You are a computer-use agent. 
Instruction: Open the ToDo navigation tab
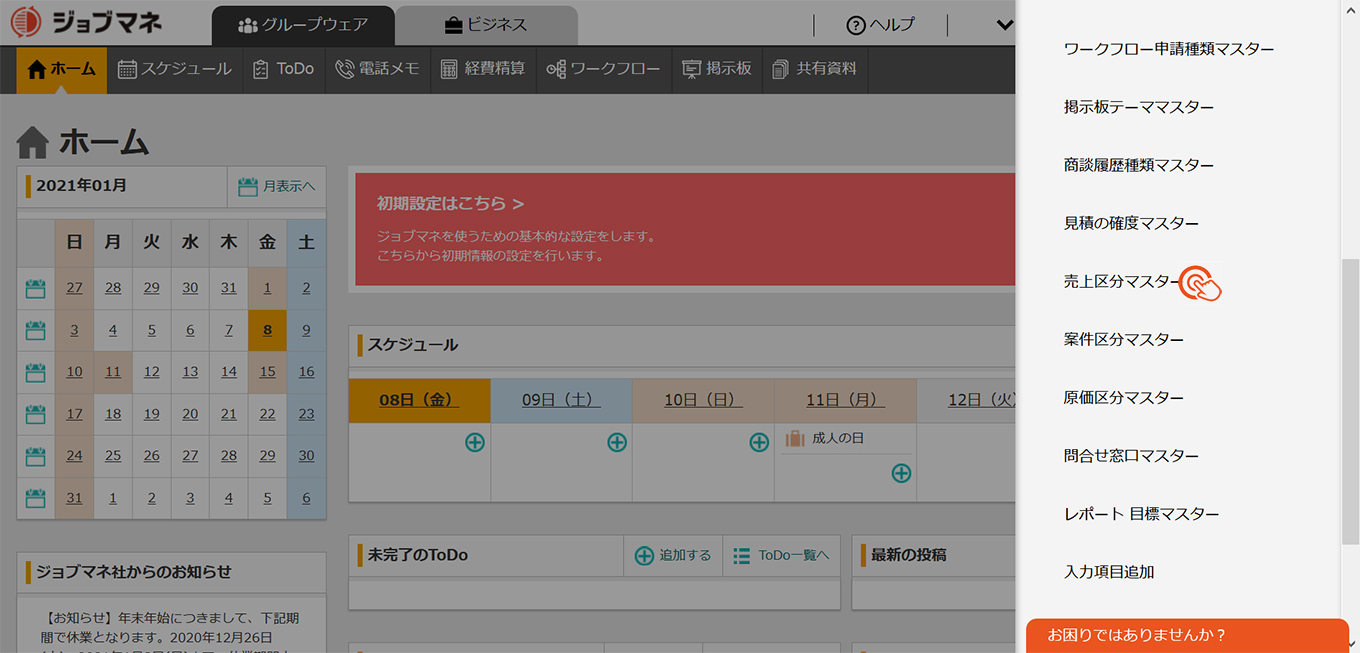[283, 69]
